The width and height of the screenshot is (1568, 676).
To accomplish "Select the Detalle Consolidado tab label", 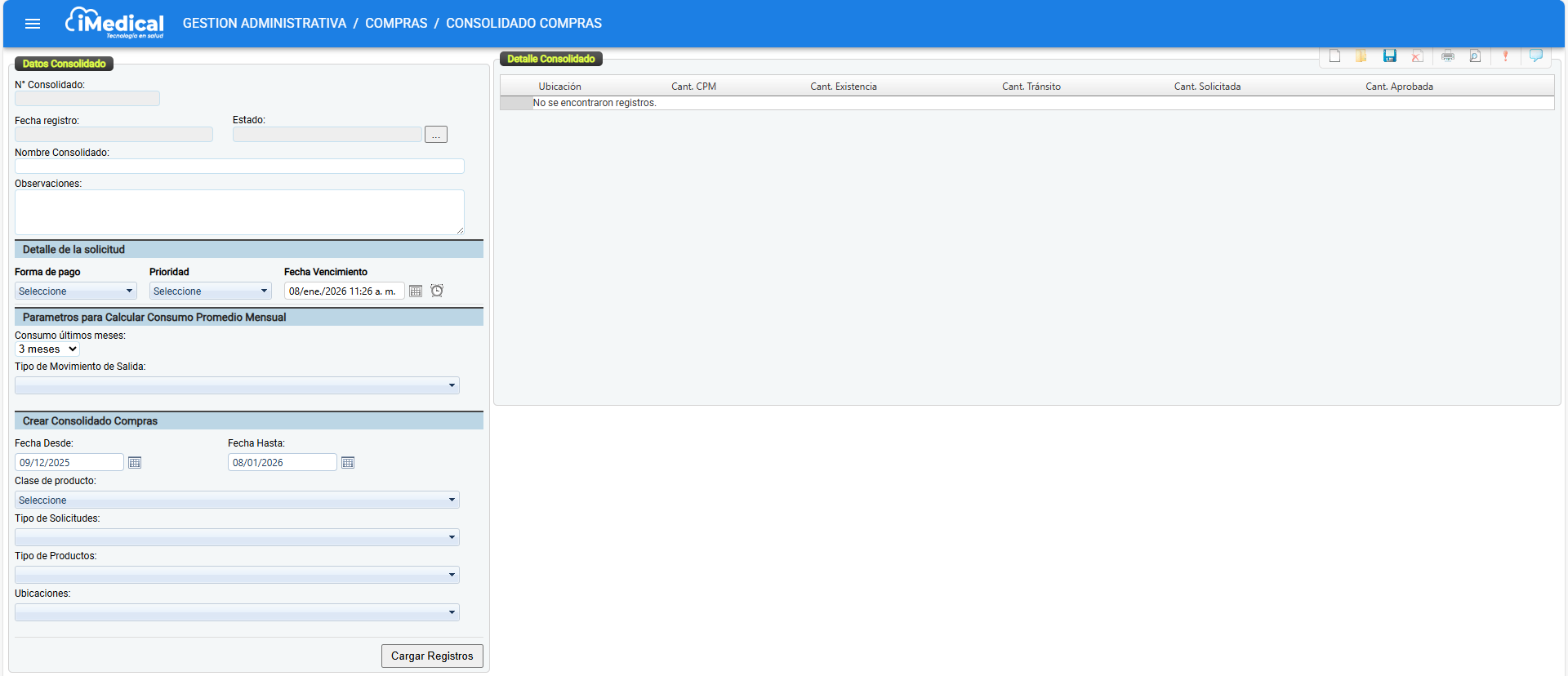I will pyautogui.click(x=551, y=59).
